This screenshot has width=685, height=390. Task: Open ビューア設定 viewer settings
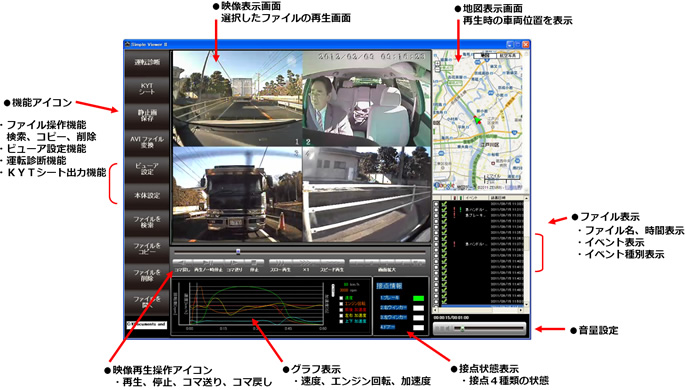[x=147, y=169]
